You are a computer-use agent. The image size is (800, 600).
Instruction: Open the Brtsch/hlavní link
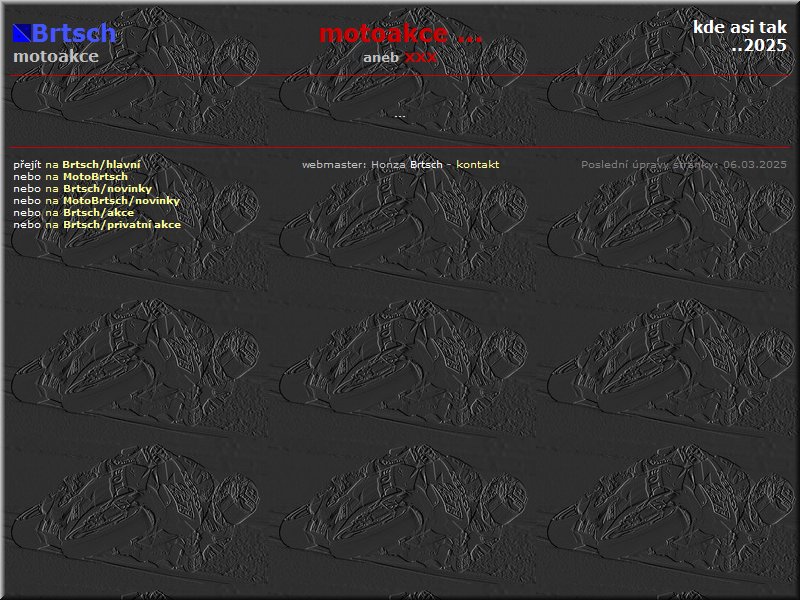tap(101, 164)
